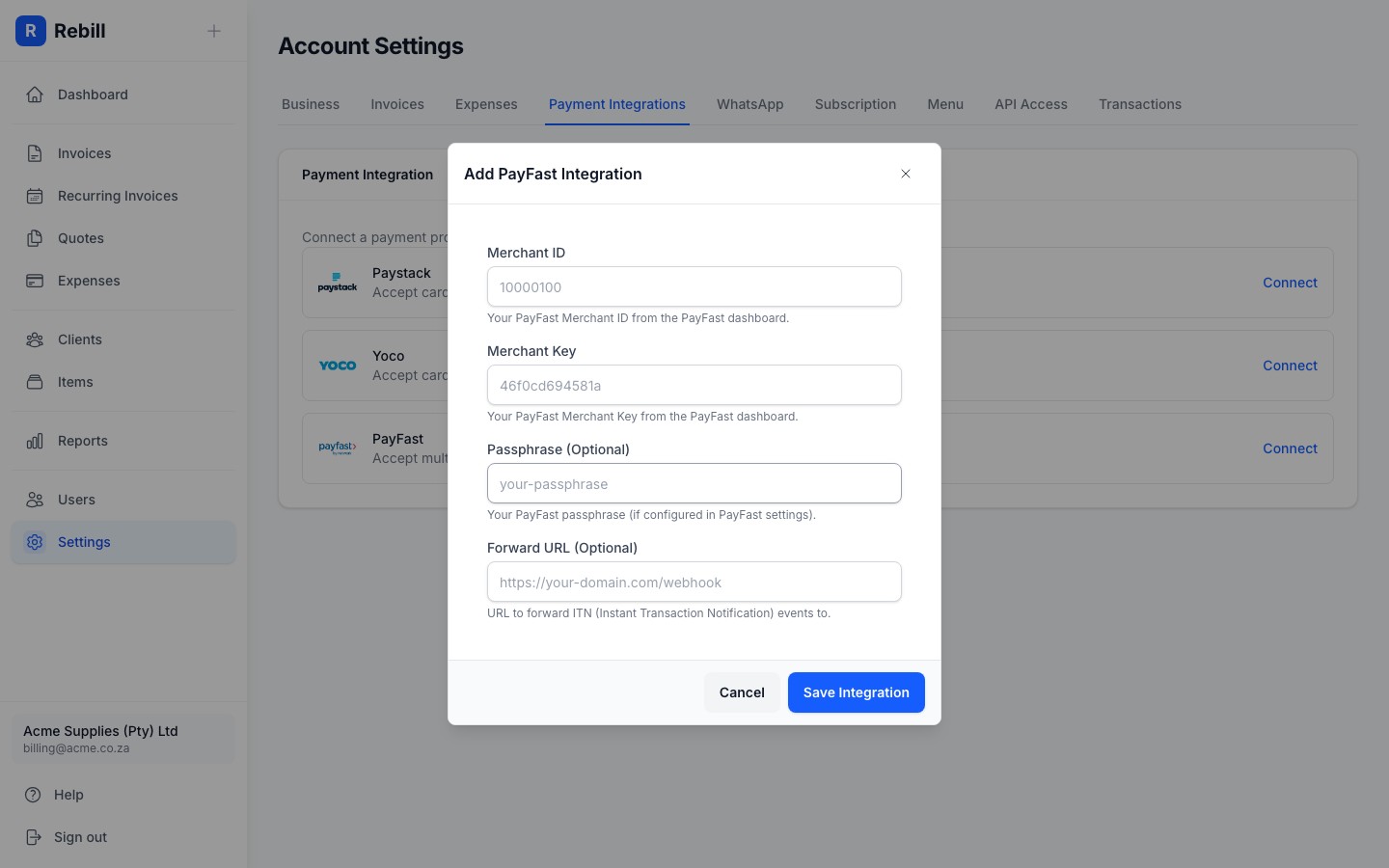Switch to the API Access tab
This screenshot has width=1389, height=868.
tap(1030, 104)
